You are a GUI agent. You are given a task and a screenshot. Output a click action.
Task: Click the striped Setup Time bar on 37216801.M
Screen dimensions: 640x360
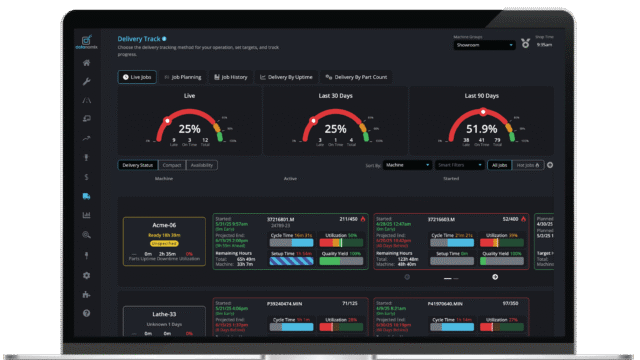tap(291, 261)
